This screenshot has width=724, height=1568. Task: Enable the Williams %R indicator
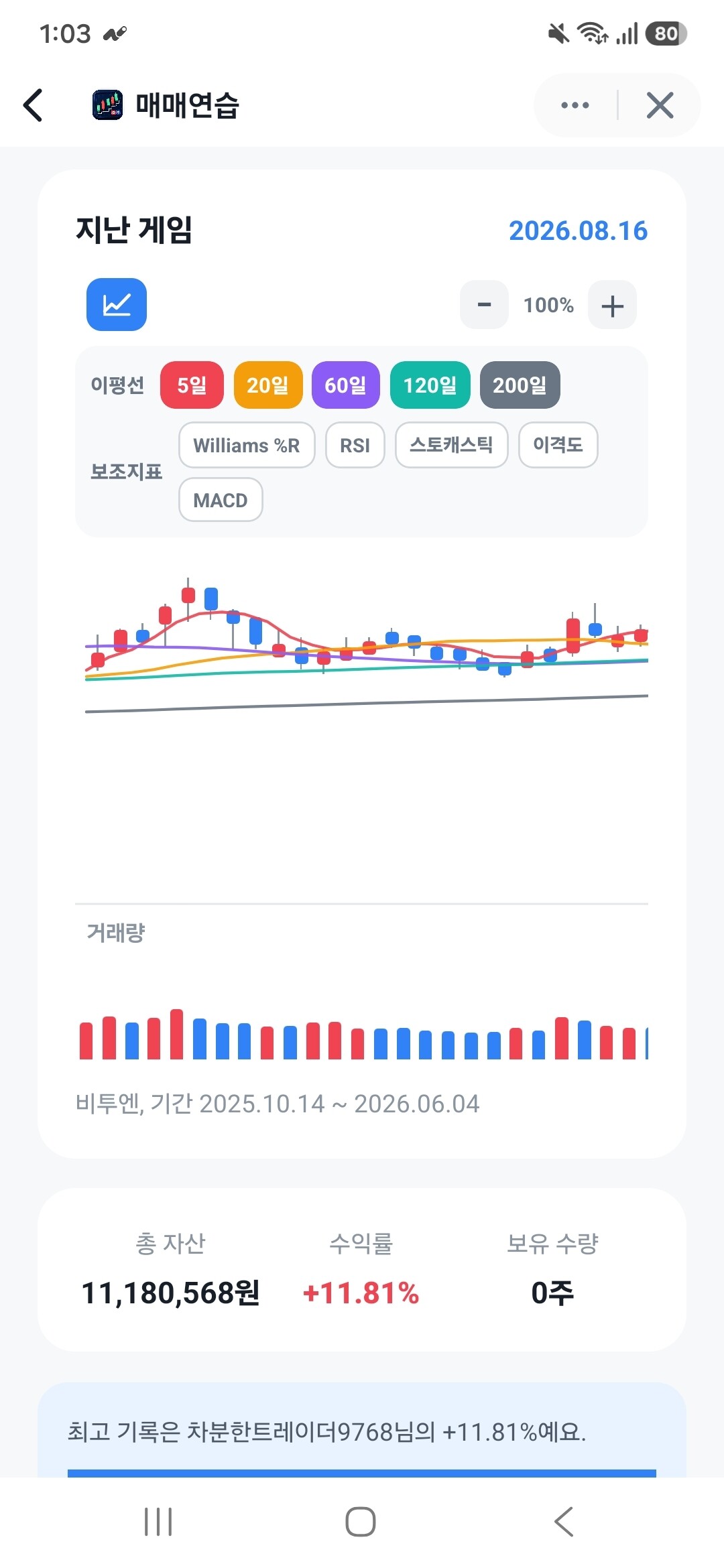coord(247,445)
